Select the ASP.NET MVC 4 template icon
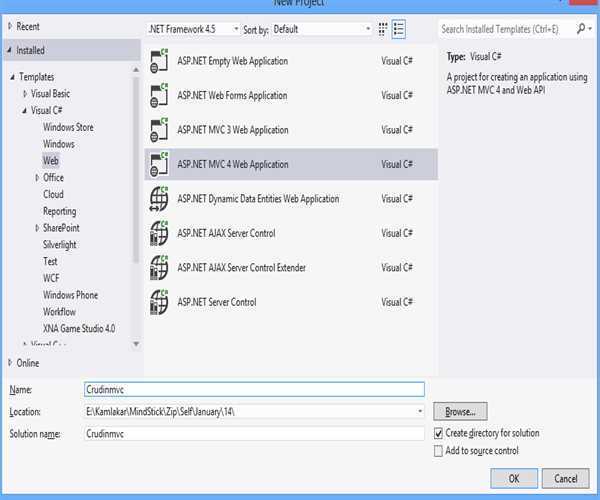This screenshot has width=600, height=500. click(159, 164)
